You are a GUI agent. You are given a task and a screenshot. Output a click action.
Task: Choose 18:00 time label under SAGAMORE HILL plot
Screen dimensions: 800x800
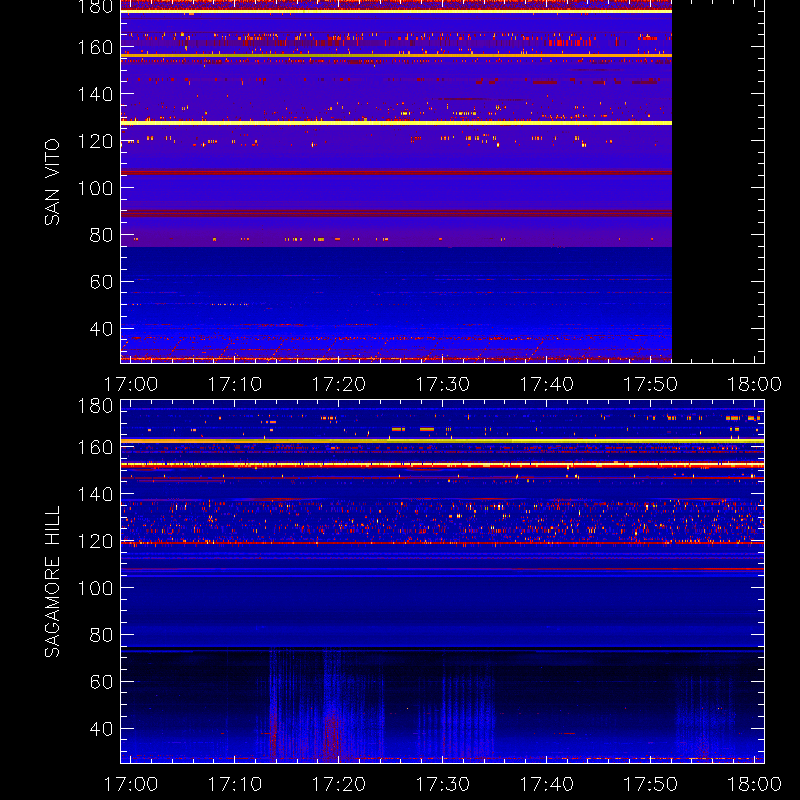click(755, 784)
